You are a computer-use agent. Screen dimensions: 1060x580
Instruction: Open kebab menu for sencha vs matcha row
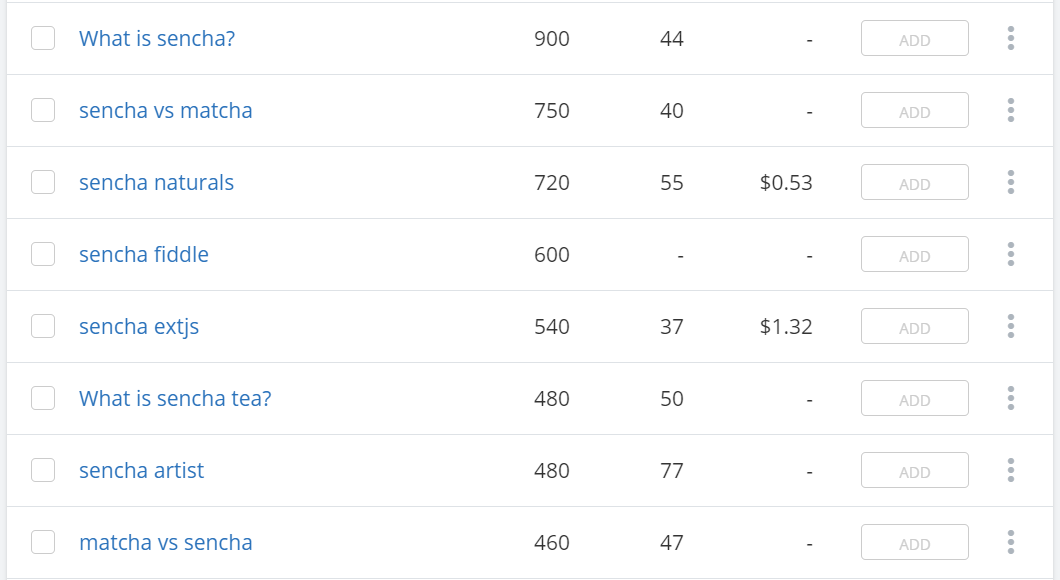[1011, 110]
